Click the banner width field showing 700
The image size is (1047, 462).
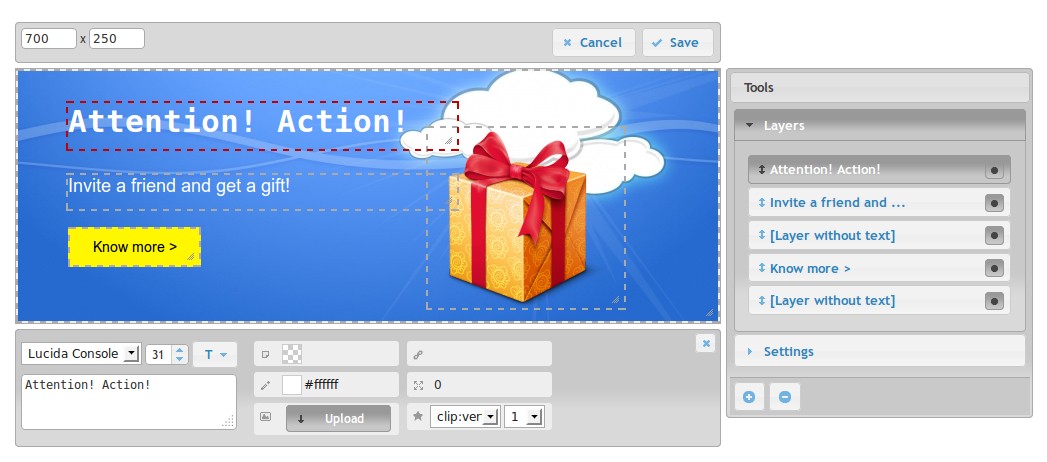[x=48, y=38]
